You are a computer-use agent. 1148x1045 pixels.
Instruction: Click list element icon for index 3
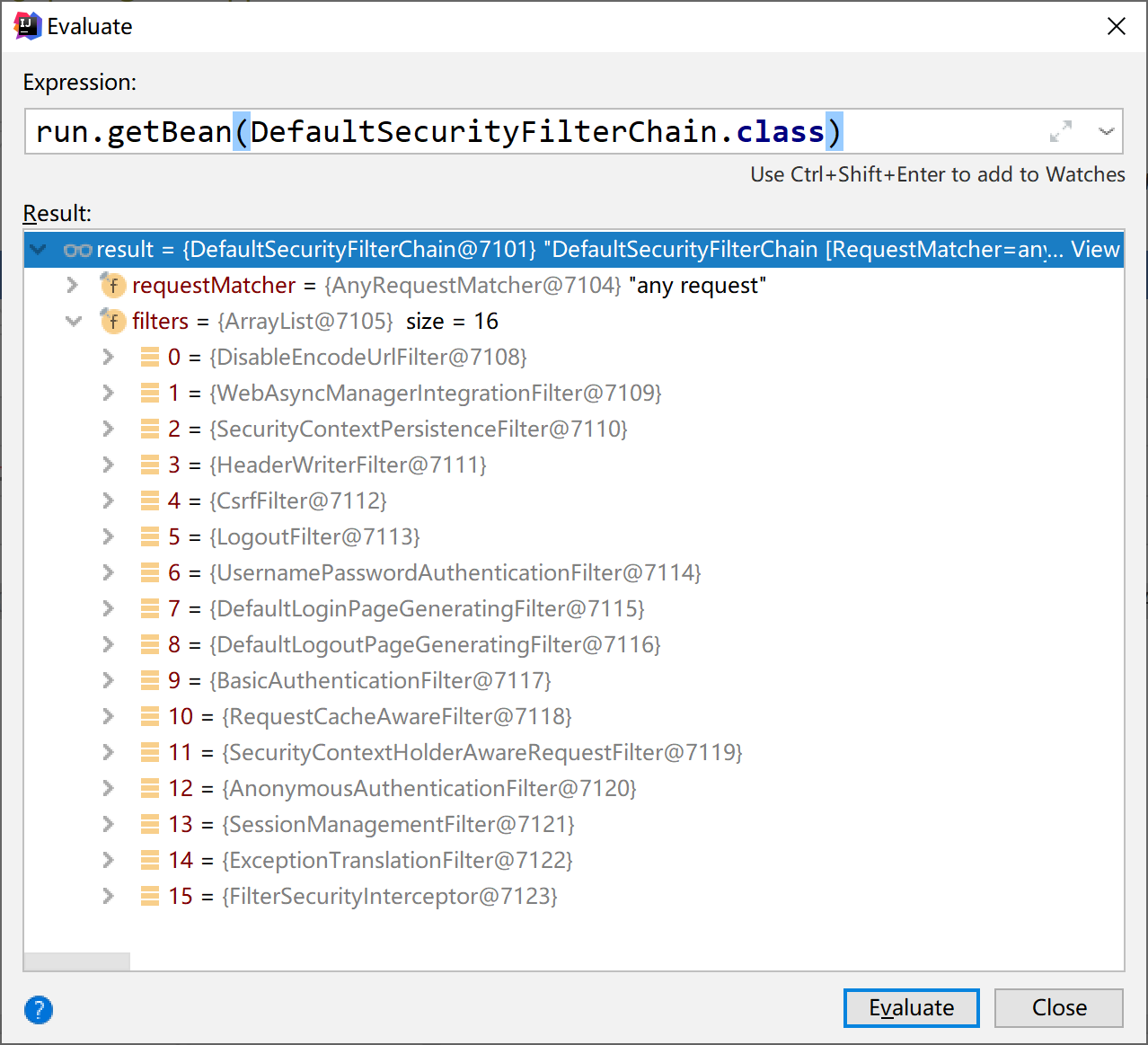[150, 465]
